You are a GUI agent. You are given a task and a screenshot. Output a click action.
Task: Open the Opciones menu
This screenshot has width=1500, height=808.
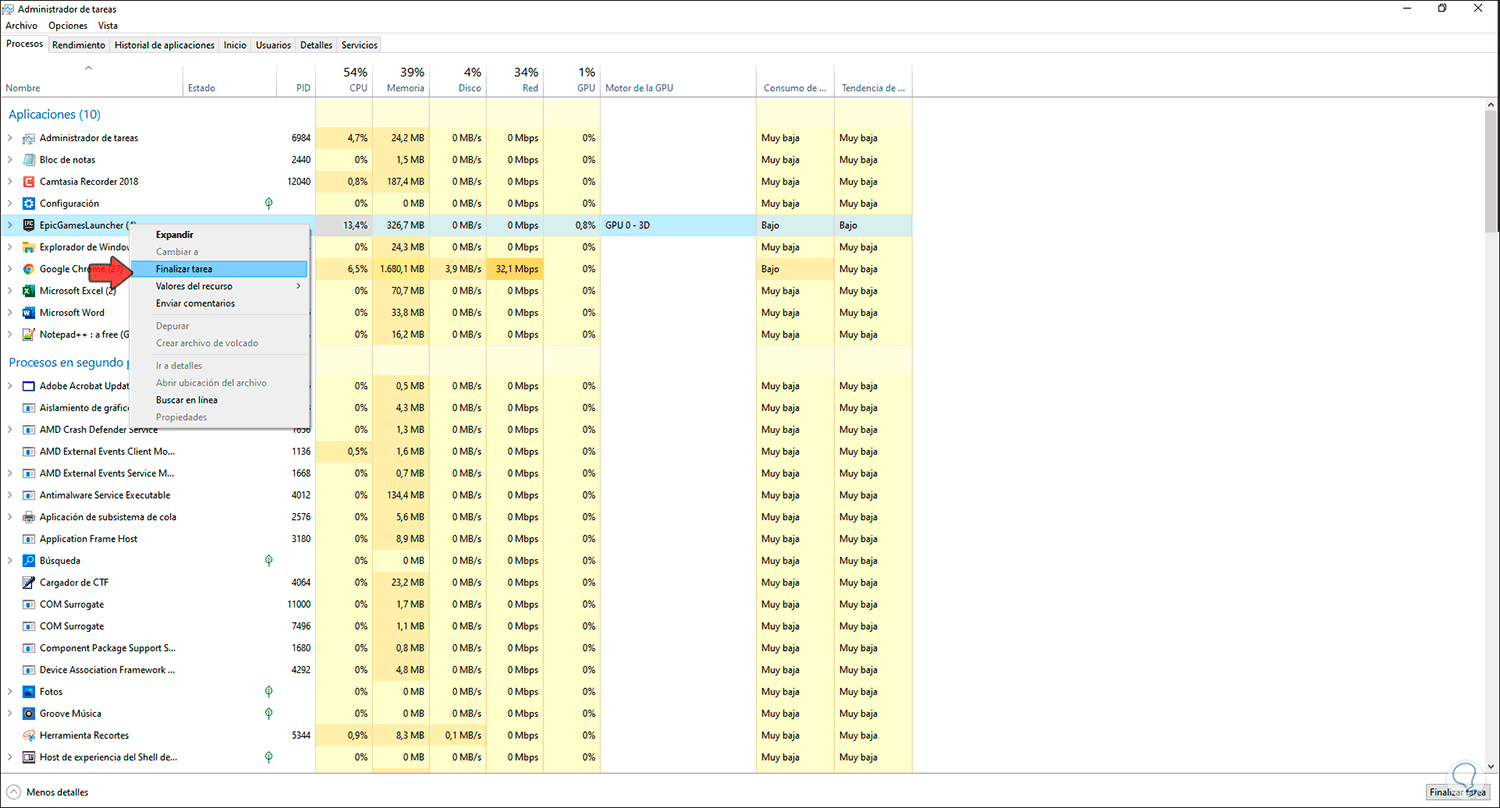click(x=68, y=26)
